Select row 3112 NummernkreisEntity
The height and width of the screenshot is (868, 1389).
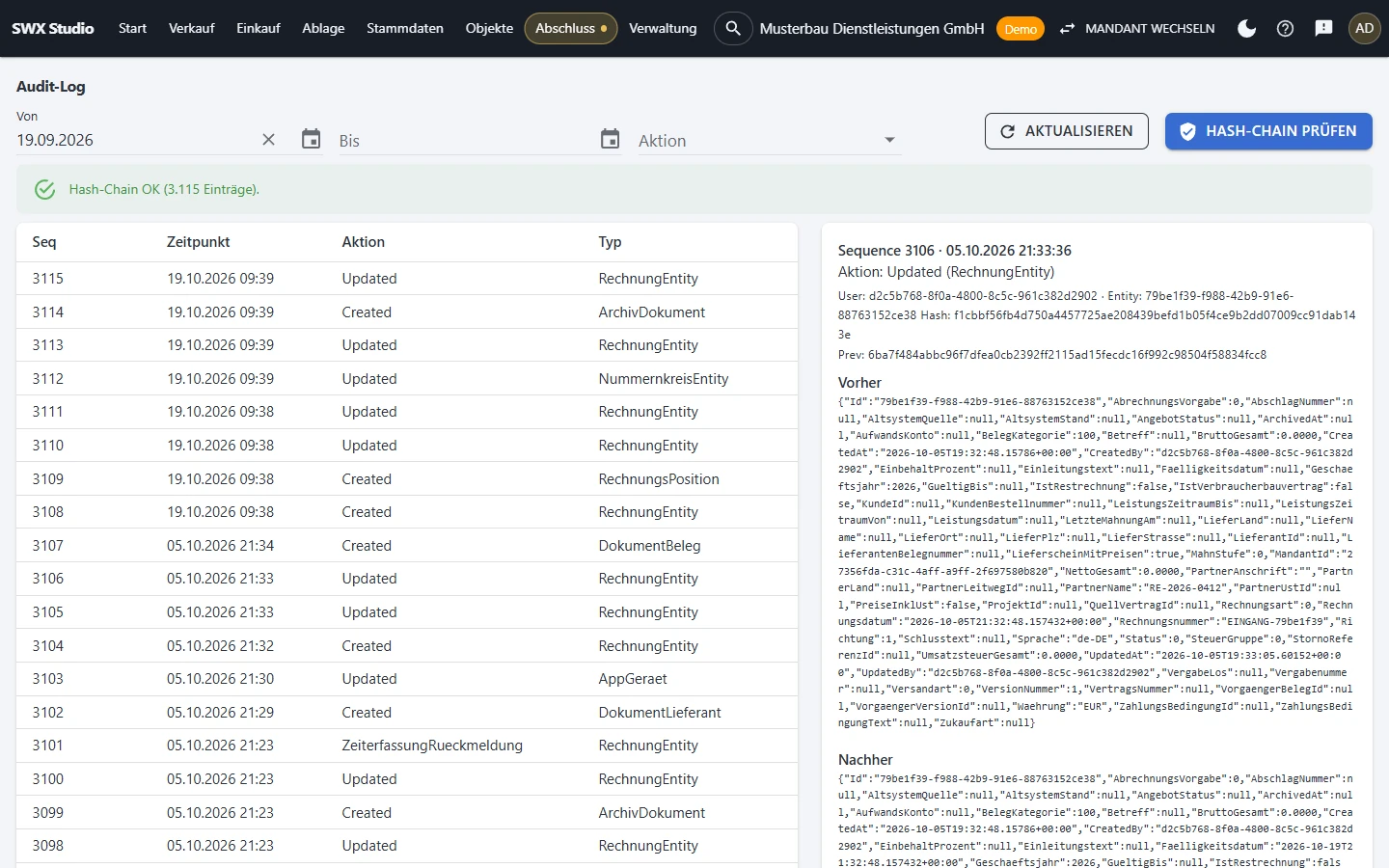[x=407, y=379]
